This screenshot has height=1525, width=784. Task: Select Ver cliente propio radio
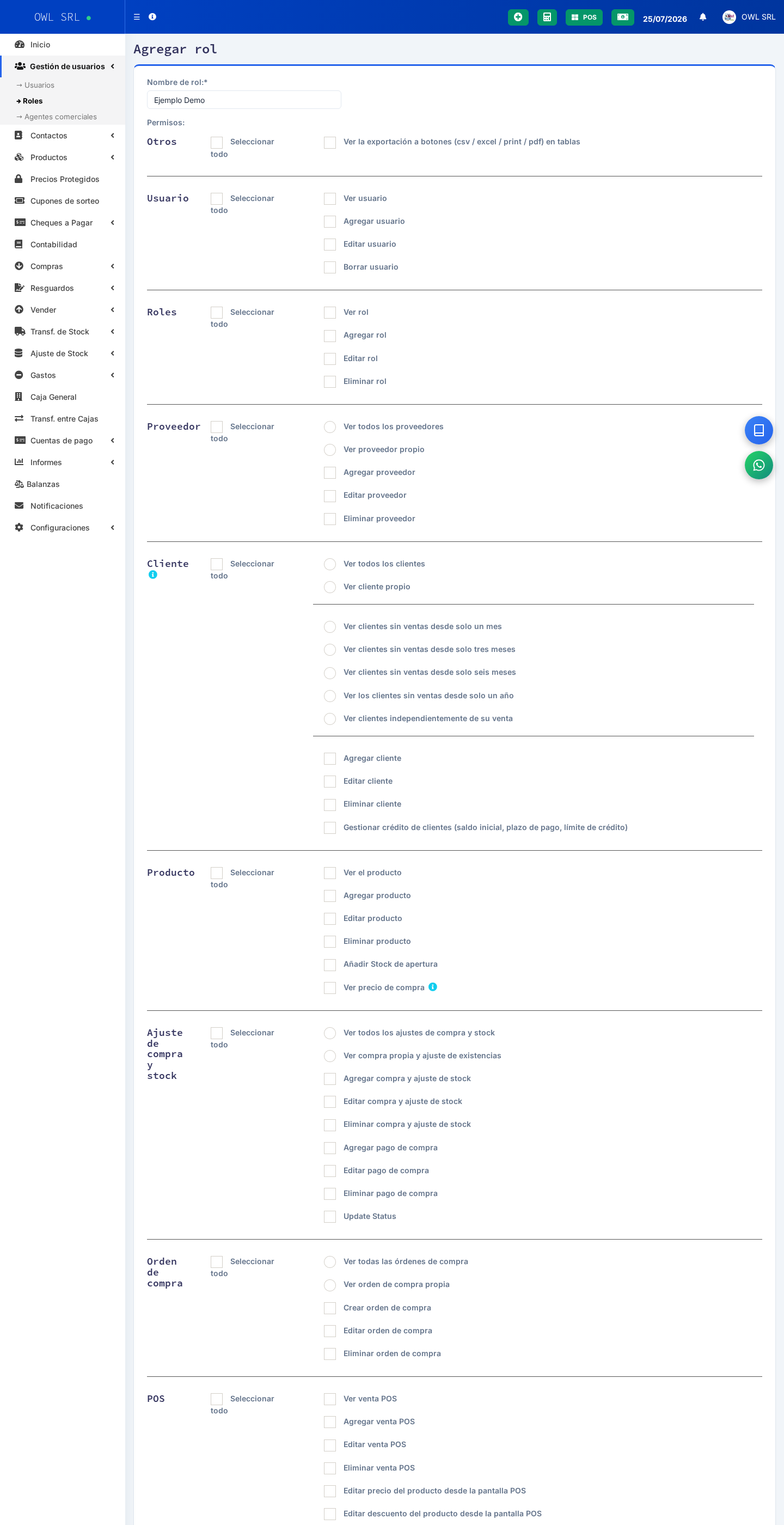[329, 587]
